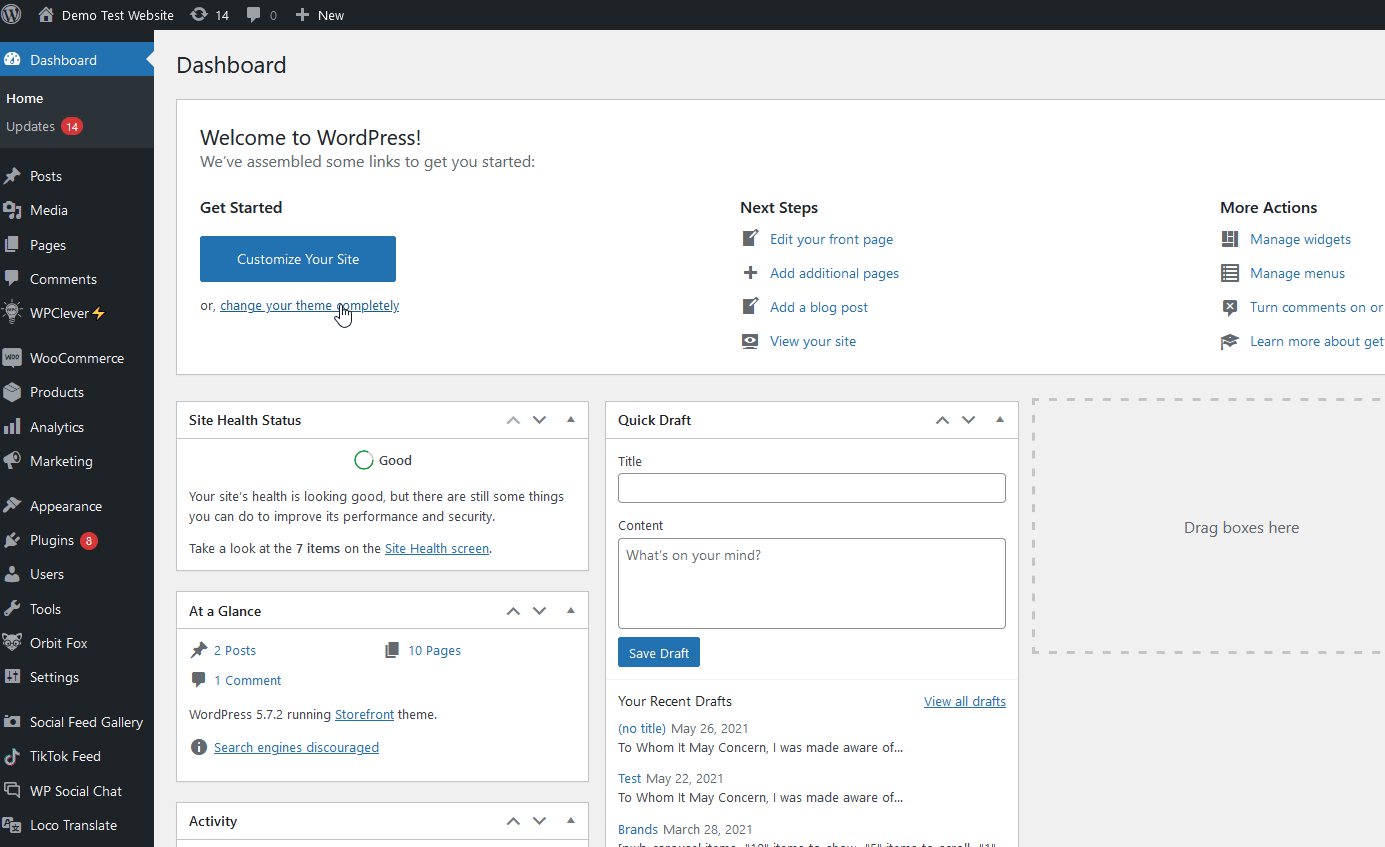Open the Manage menus link
The width and height of the screenshot is (1385, 847).
point(1297,273)
